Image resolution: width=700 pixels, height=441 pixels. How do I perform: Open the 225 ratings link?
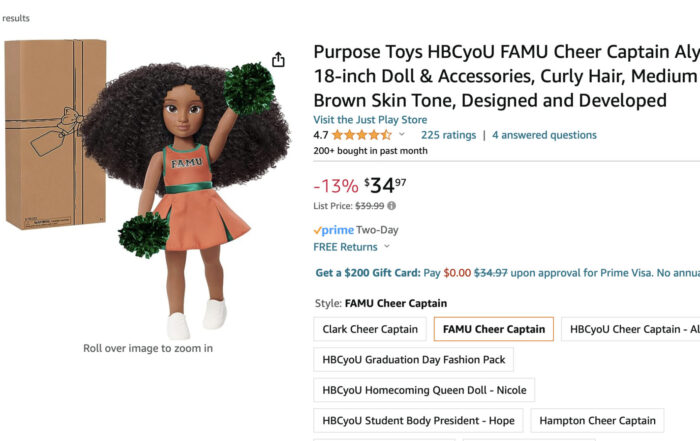click(448, 135)
